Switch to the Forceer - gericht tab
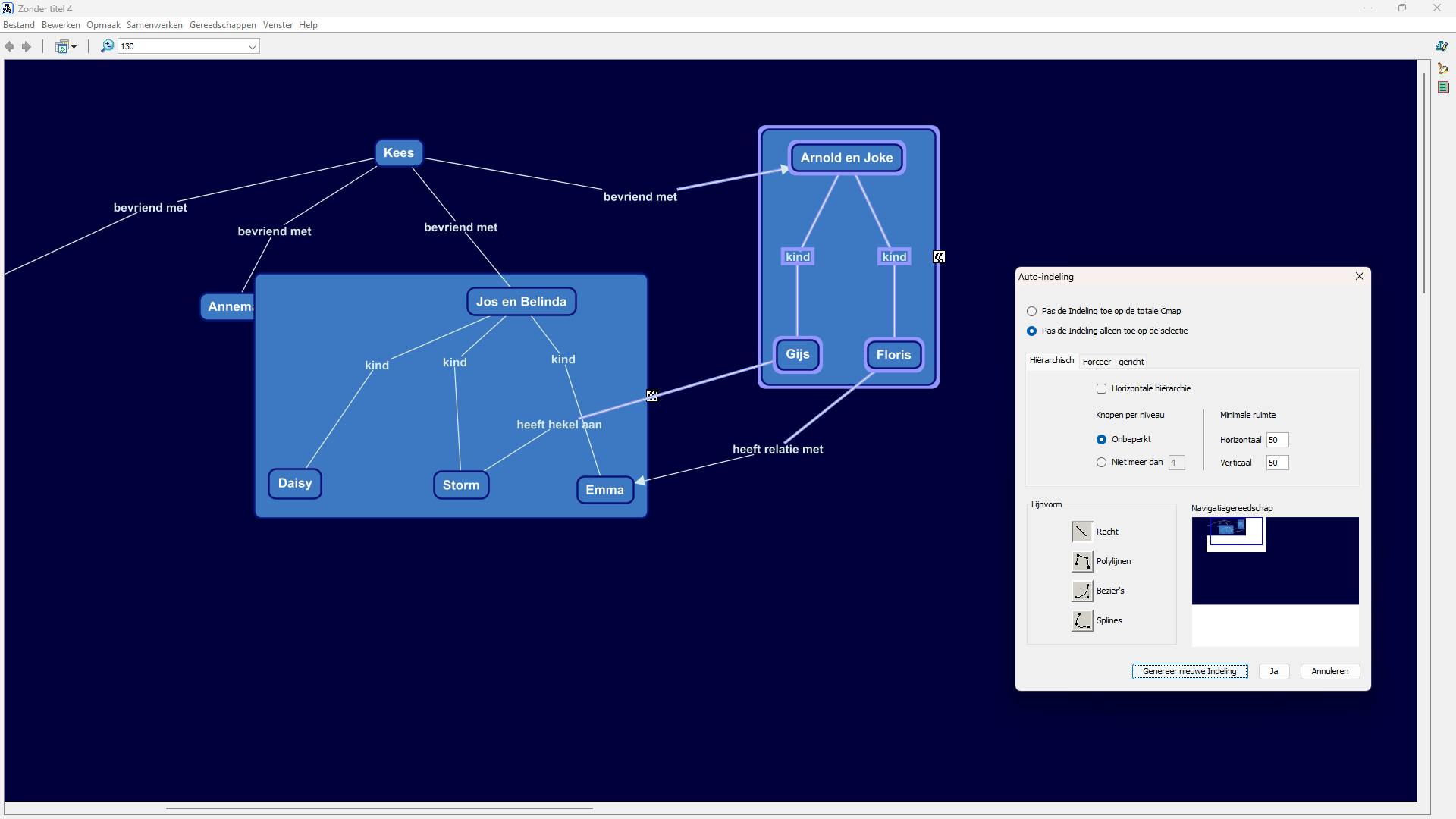1456x819 pixels. 1113,362
